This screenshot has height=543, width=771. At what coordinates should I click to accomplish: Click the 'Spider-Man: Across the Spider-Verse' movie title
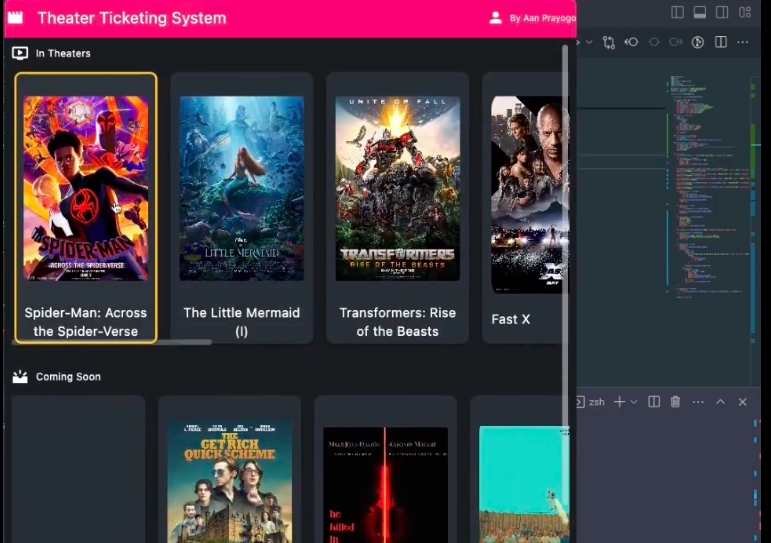point(86,322)
